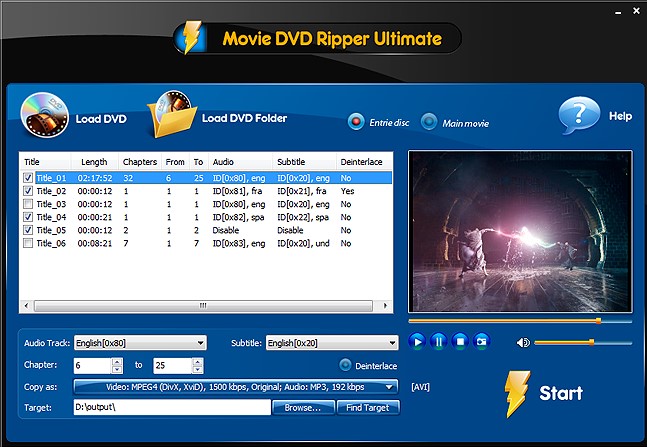Click the video seek progress slider

(x=520, y=321)
